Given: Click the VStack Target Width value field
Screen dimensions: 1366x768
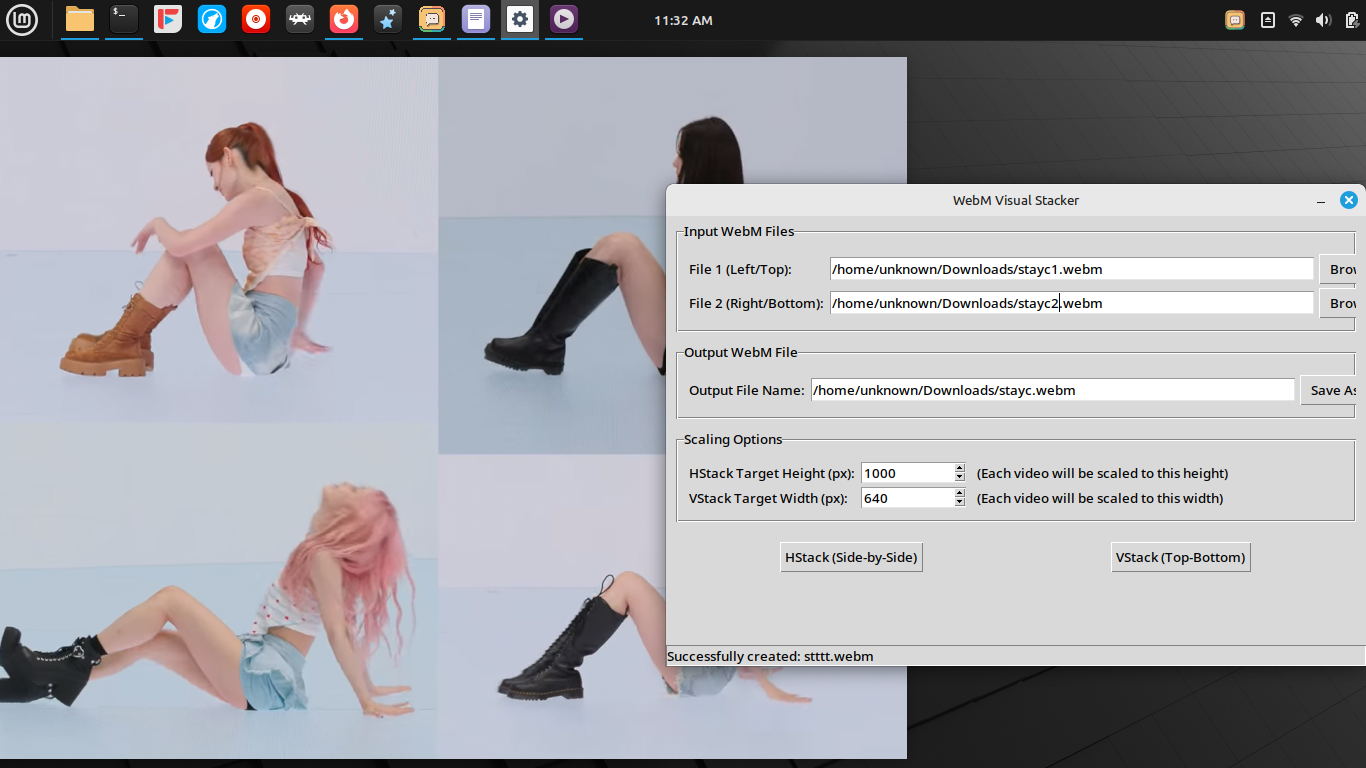Looking at the screenshot, I should tap(907, 498).
